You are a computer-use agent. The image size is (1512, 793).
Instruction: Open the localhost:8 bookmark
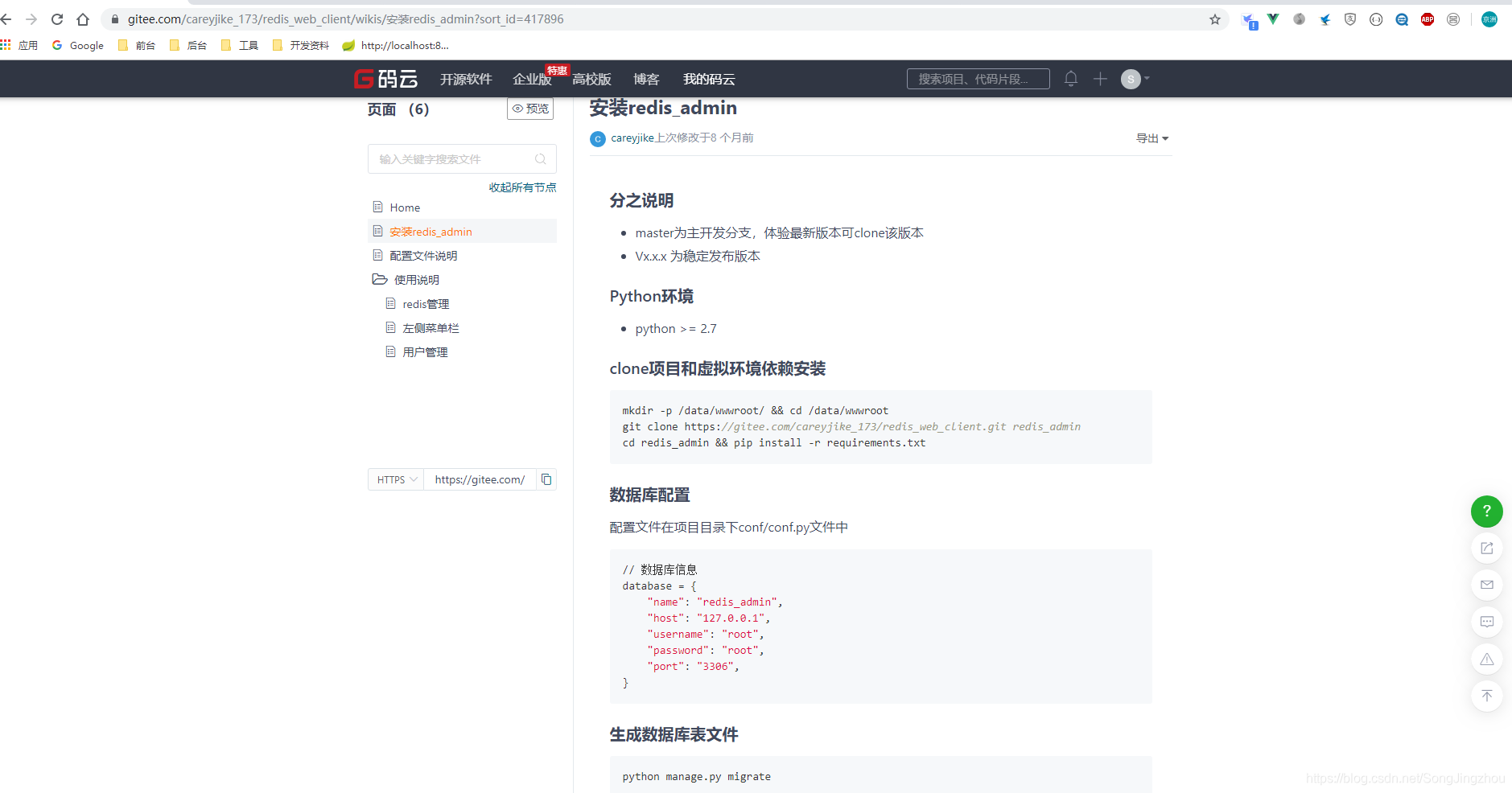click(x=396, y=45)
